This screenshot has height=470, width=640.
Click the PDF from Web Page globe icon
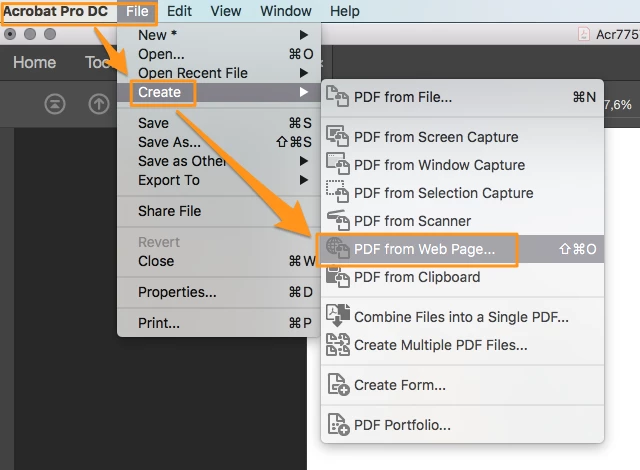pyautogui.click(x=337, y=248)
